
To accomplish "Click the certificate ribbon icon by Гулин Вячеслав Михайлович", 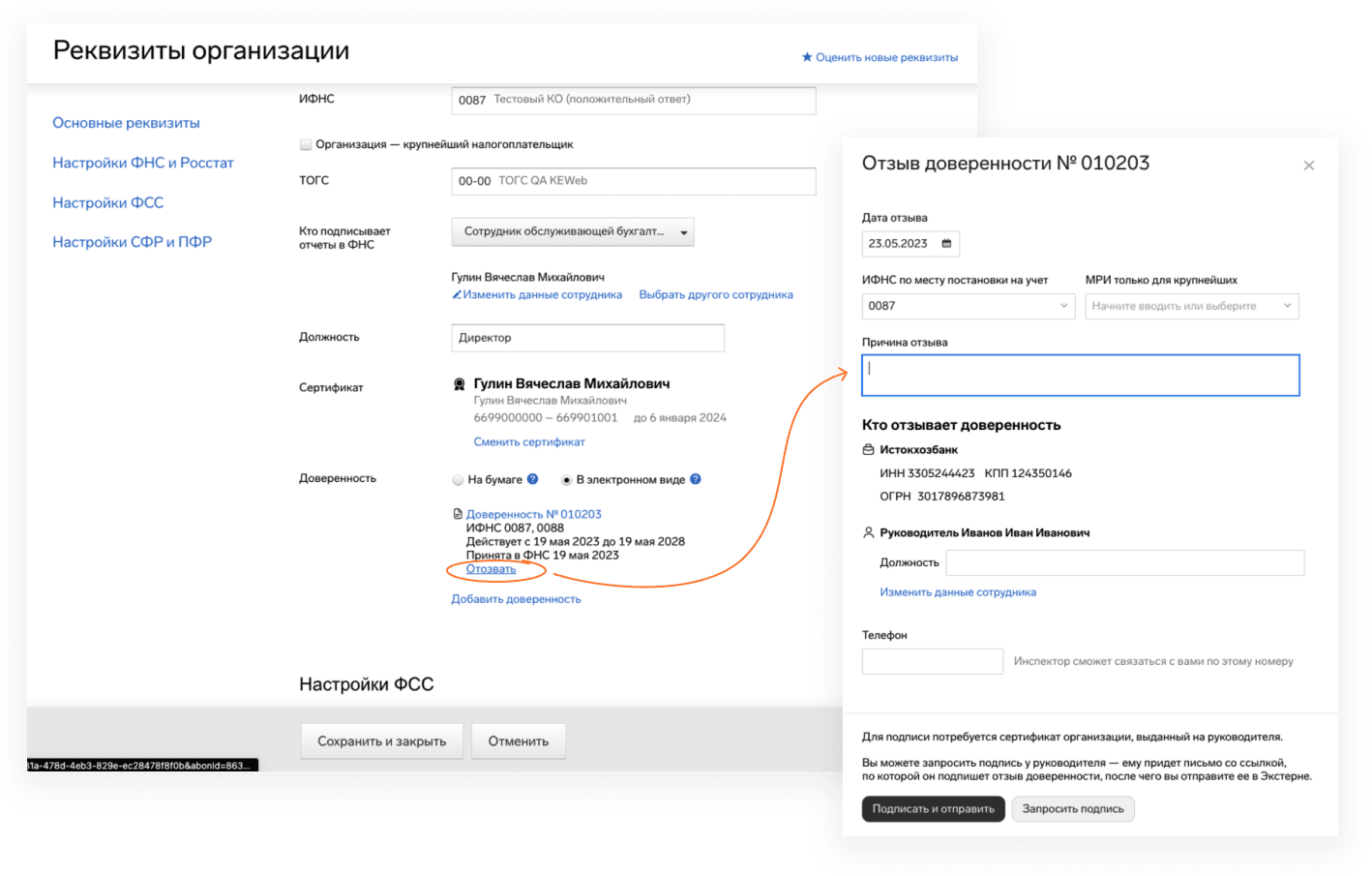I will coord(460,384).
